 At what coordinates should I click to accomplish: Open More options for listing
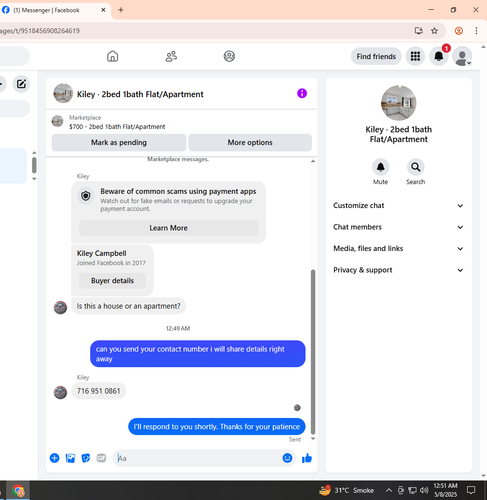coord(250,143)
